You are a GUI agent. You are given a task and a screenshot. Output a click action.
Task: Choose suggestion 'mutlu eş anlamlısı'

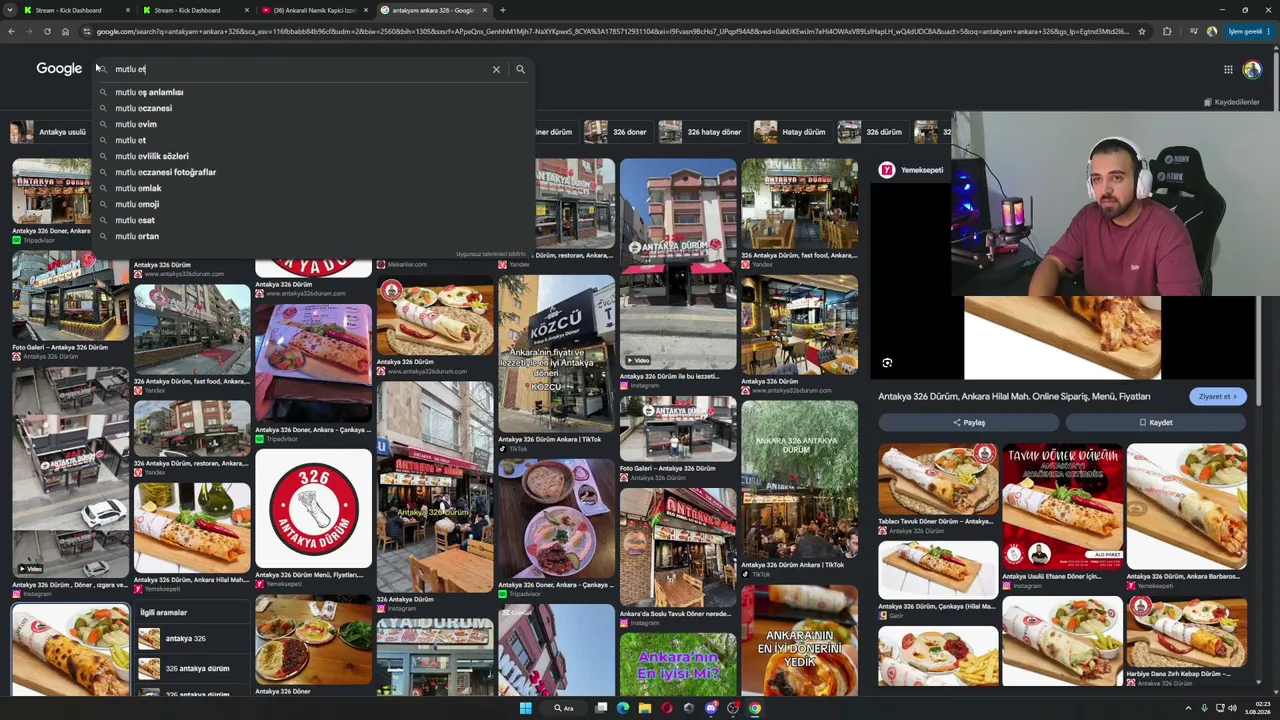pos(314,92)
